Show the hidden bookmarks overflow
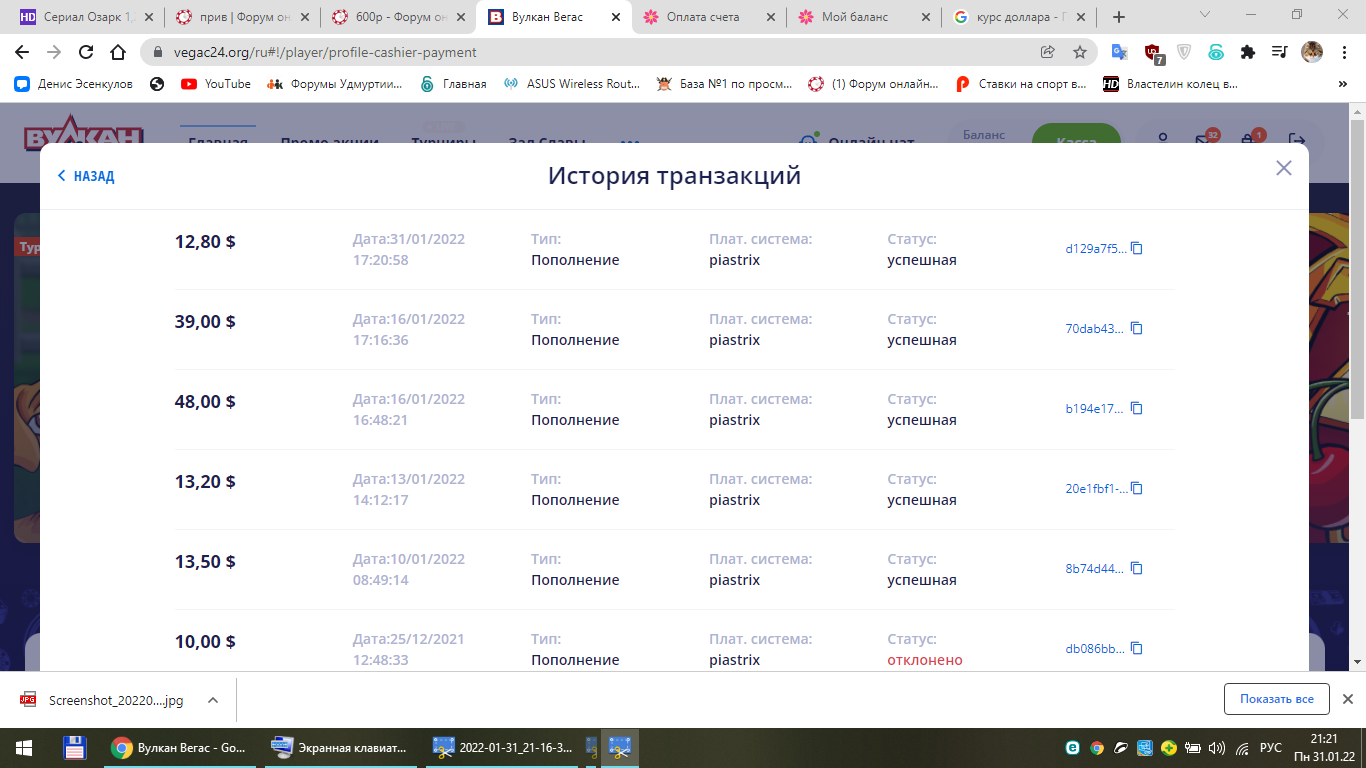The height and width of the screenshot is (768, 1366). (1343, 84)
